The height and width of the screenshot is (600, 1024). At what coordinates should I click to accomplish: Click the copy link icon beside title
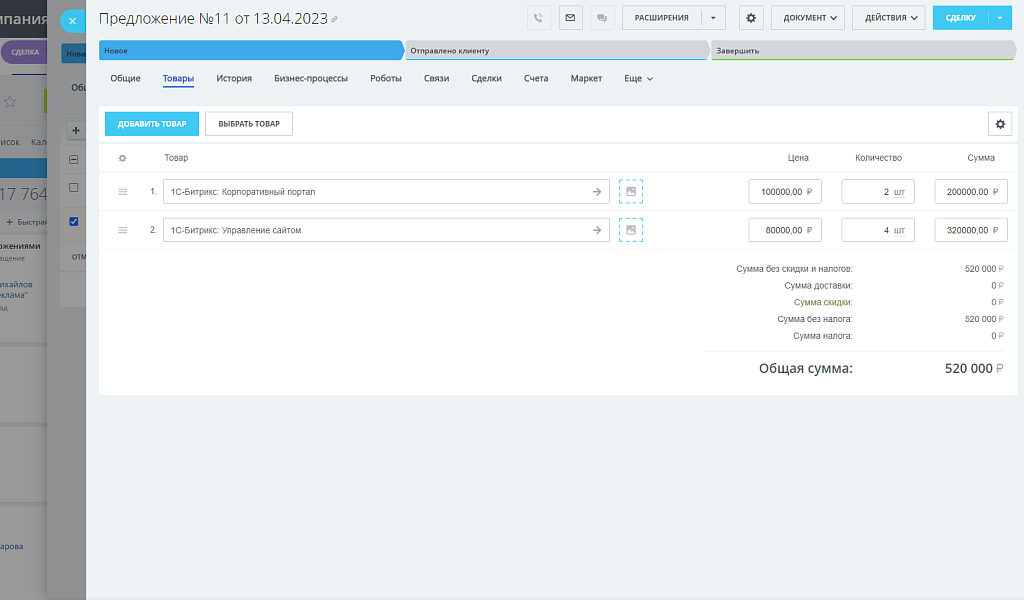[x=334, y=19]
